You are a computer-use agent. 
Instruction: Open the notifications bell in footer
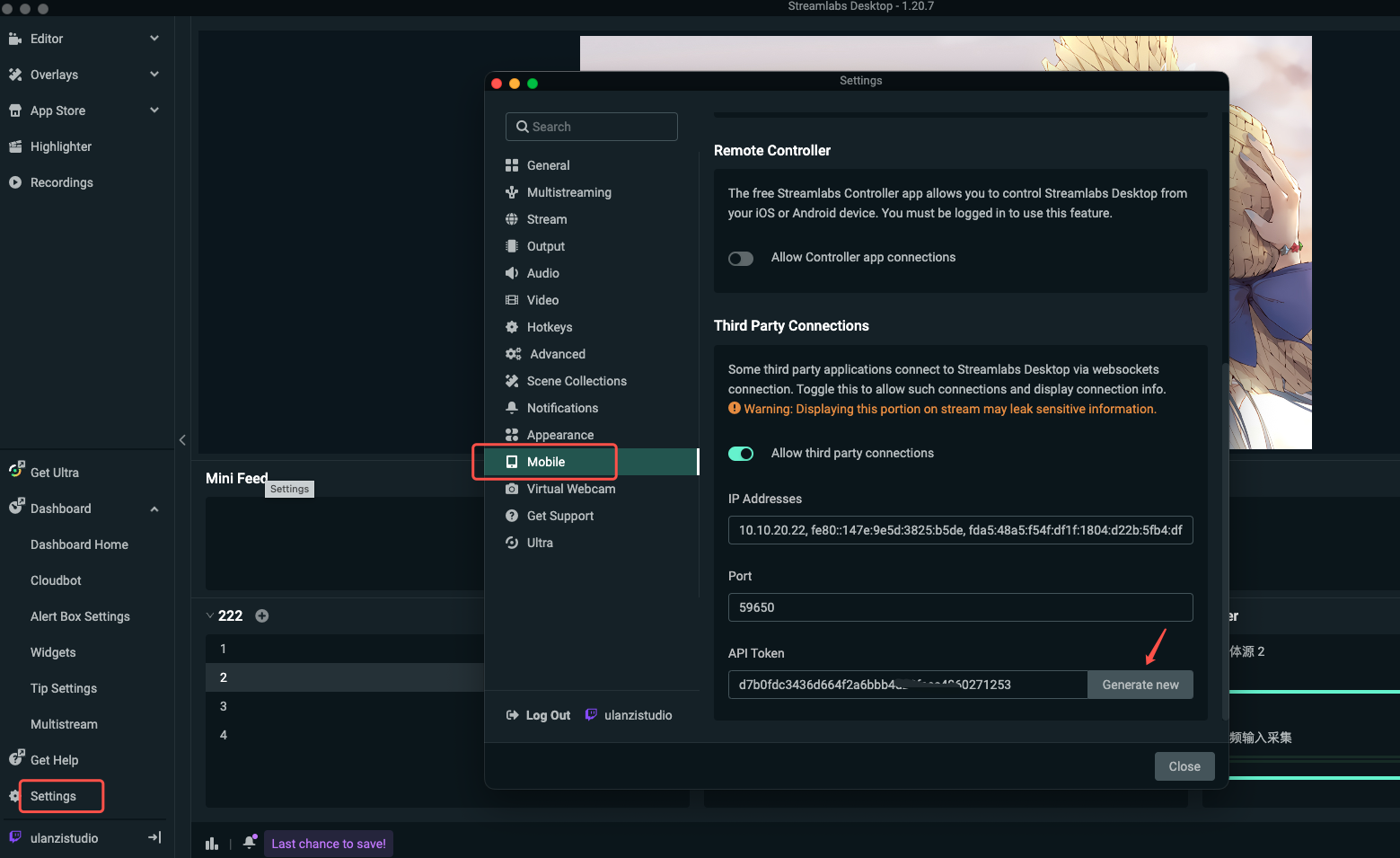click(250, 842)
